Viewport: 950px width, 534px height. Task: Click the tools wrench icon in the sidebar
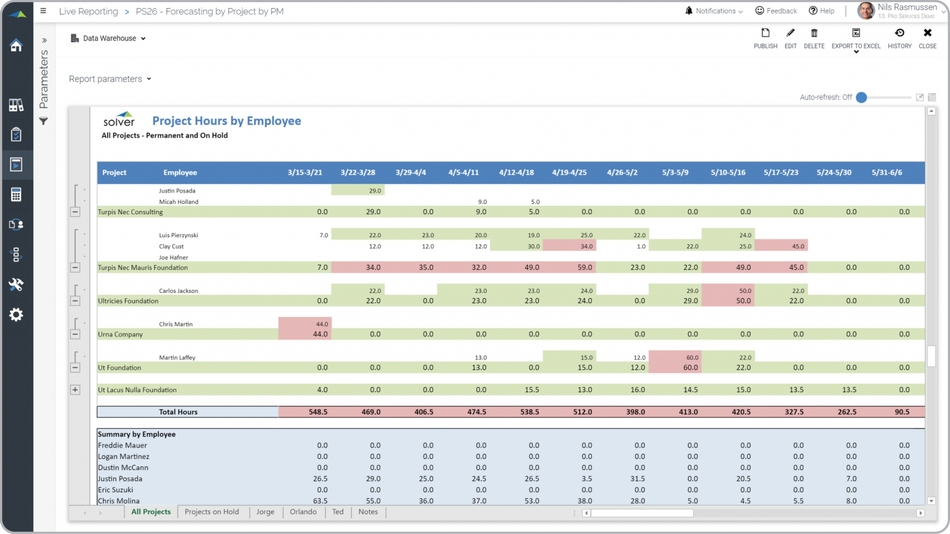coord(16,285)
